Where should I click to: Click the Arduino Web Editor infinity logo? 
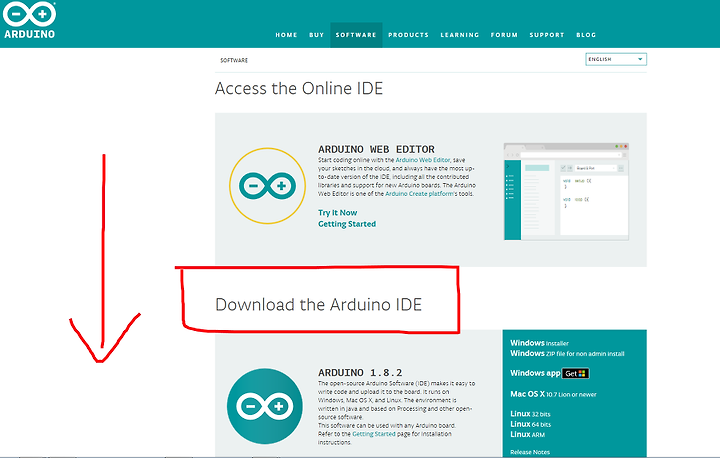[267, 186]
